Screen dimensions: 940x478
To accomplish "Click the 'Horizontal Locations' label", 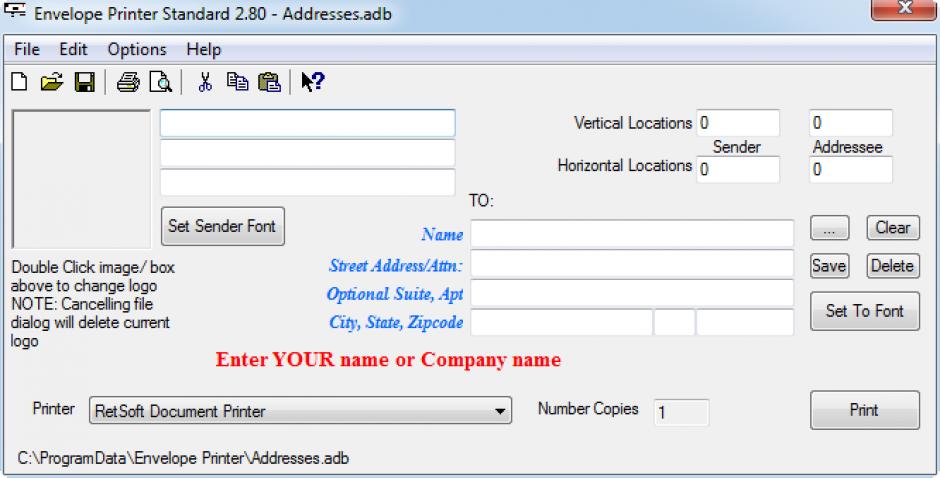I will point(625,166).
